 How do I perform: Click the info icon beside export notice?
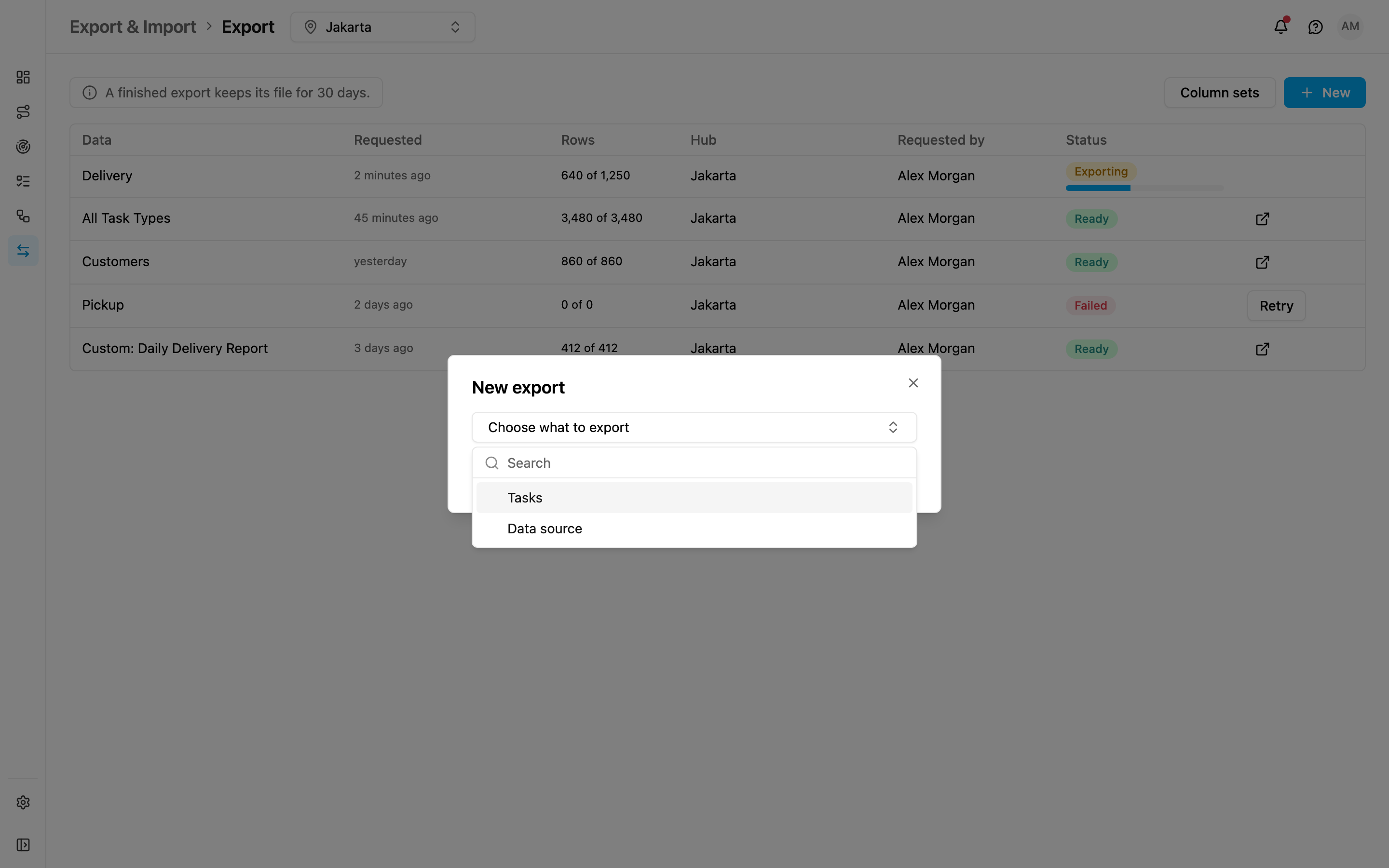(90, 93)
